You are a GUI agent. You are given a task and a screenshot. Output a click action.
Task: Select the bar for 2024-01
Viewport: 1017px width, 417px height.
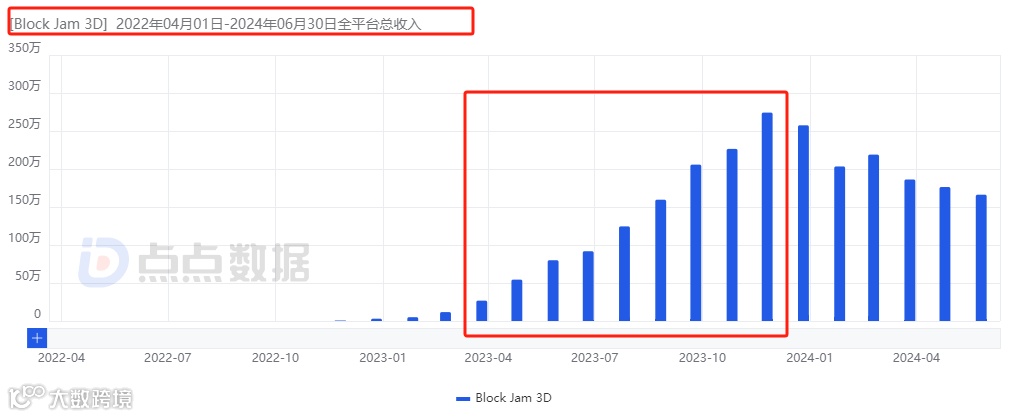click(x=803, y=223)
